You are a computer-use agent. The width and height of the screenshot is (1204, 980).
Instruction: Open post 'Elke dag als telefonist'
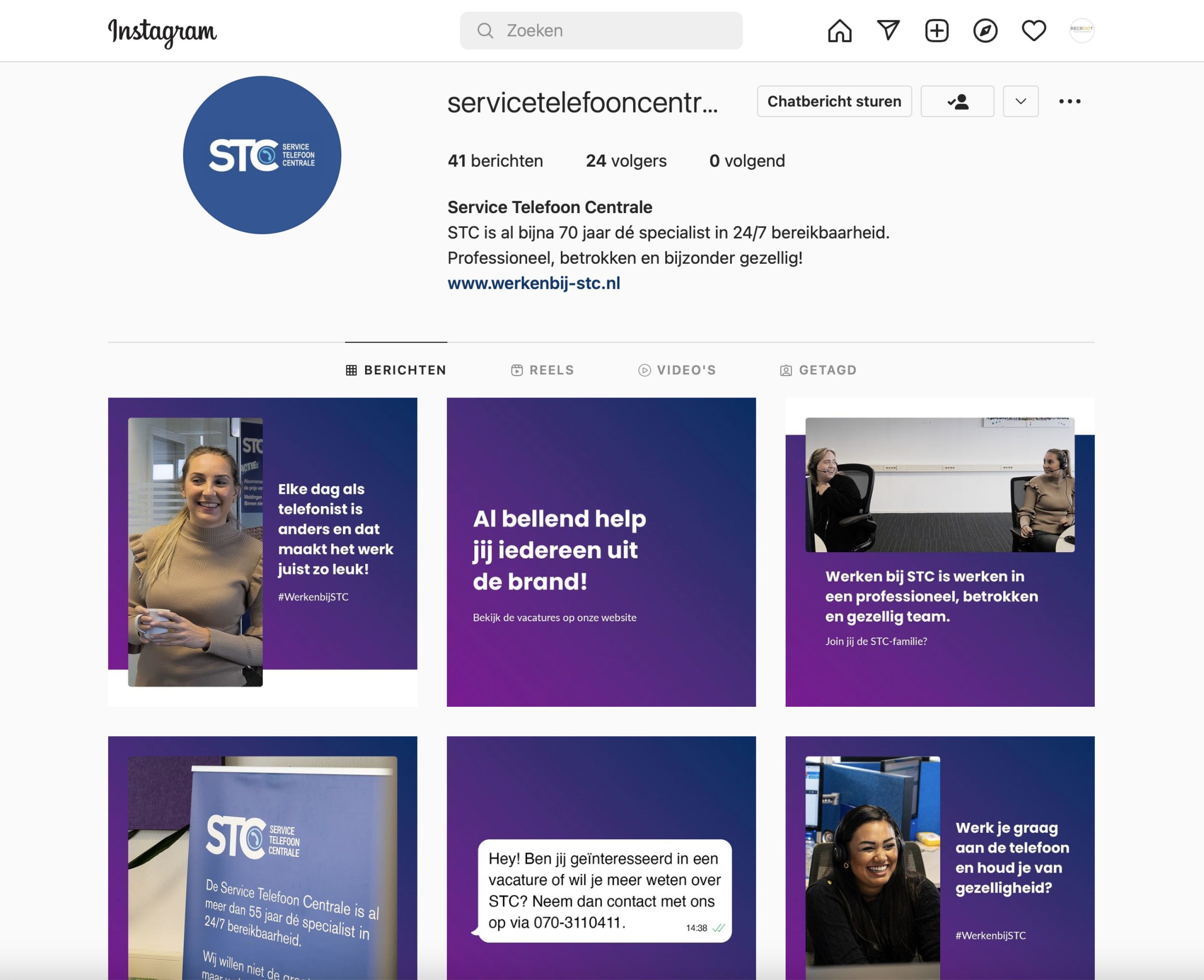pyautogui.click(x=262, y=552)
